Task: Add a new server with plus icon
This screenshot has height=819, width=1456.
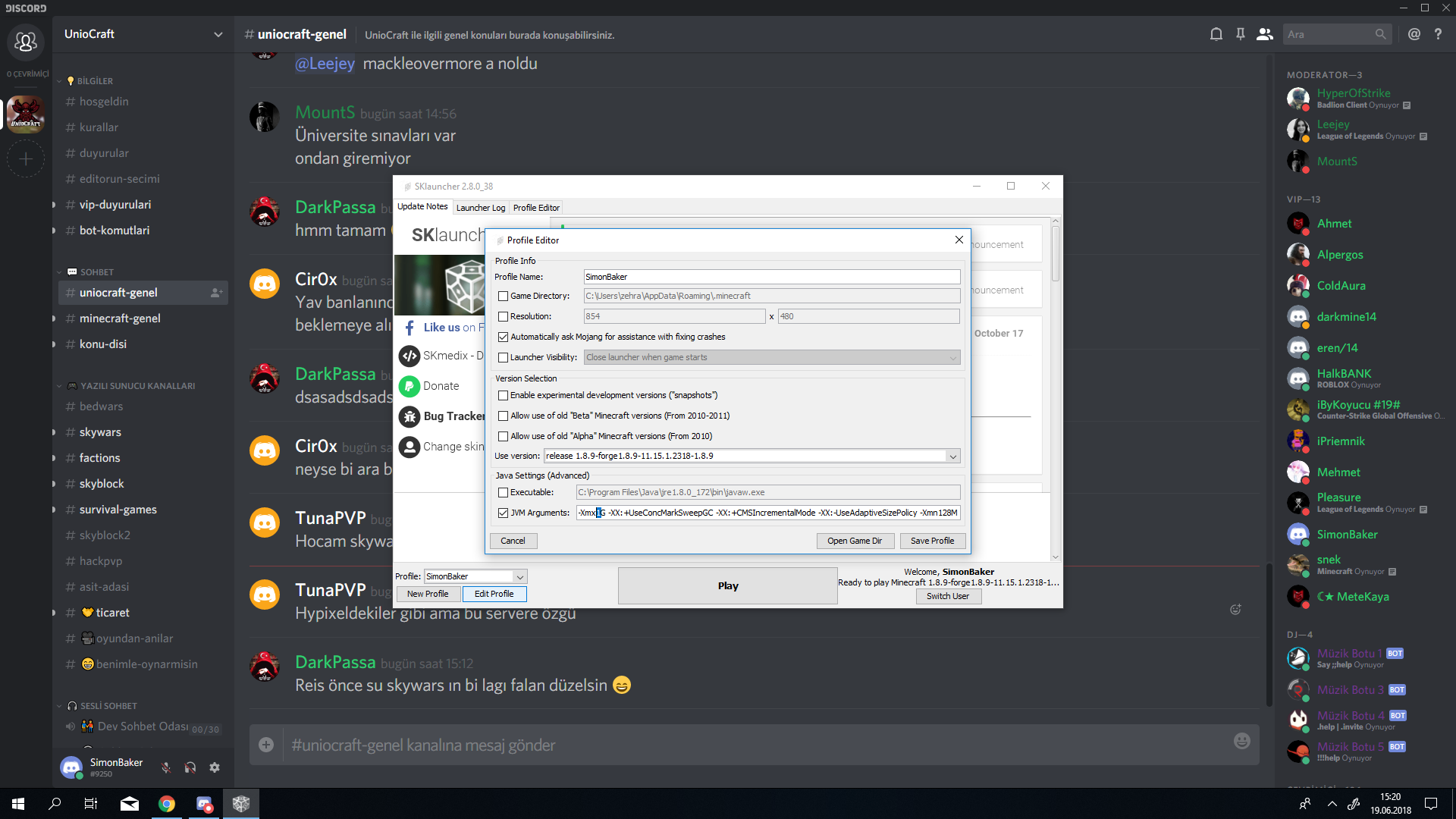Action: click(26, 159)
